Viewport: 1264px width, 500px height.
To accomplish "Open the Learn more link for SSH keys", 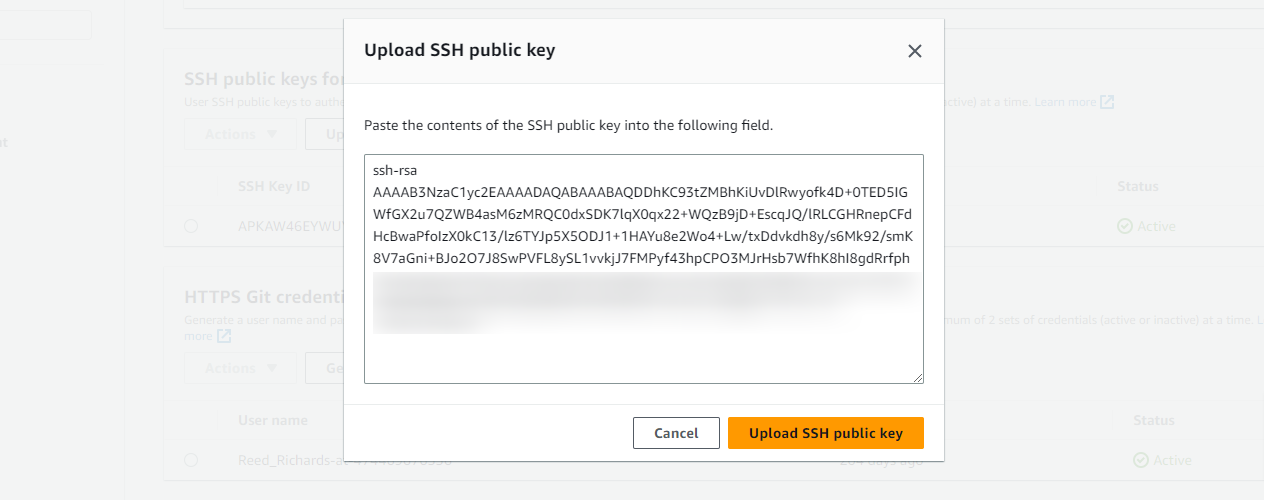I will (1065, 102).
